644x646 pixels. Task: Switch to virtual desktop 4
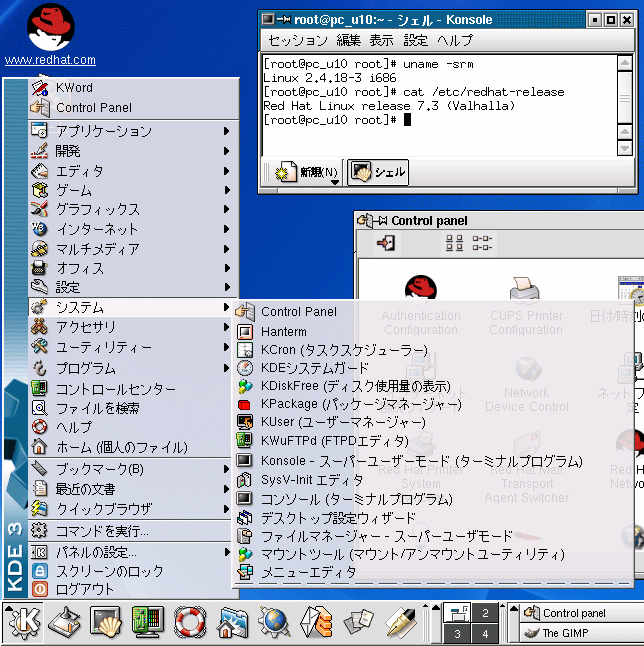point(485,633)
